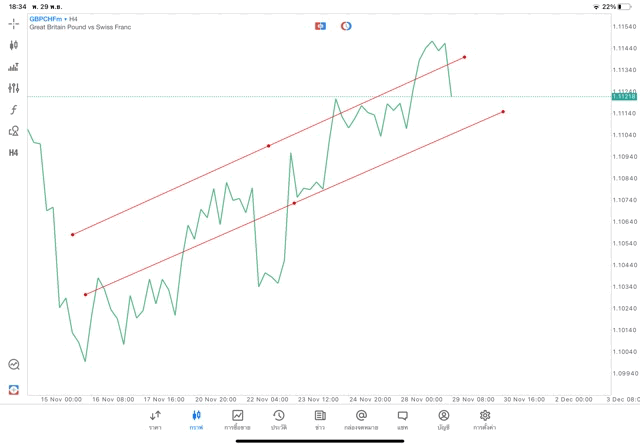Open the indicators (f) menu

tap(14, 110)
